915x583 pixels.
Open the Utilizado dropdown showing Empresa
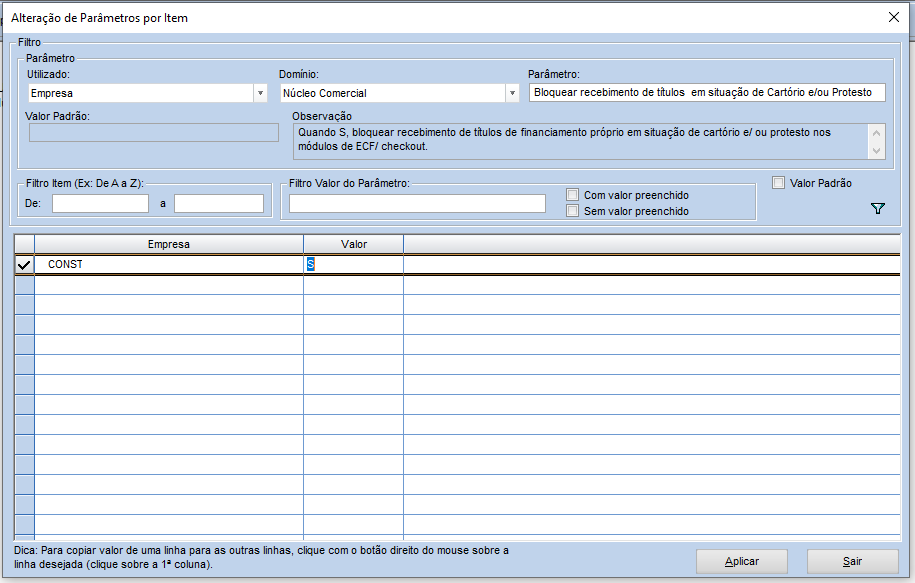[260, 93]
